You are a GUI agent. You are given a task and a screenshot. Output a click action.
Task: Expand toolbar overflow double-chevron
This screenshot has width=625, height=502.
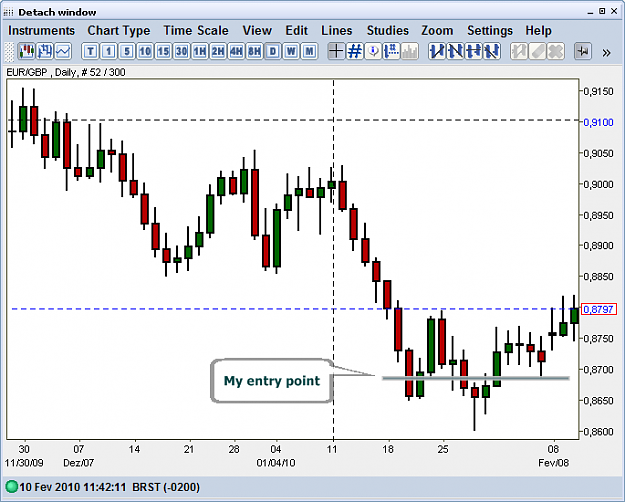606,53
